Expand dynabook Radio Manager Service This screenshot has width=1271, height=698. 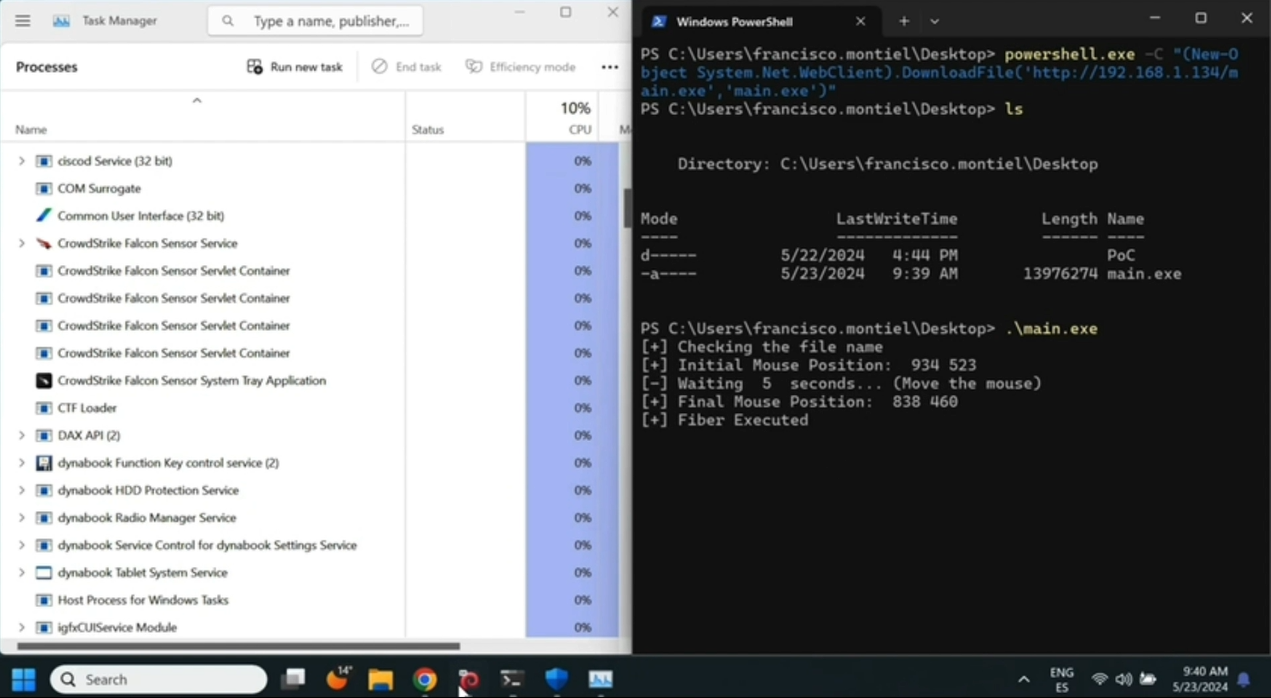pyautogui.click(x=21, y=518)
